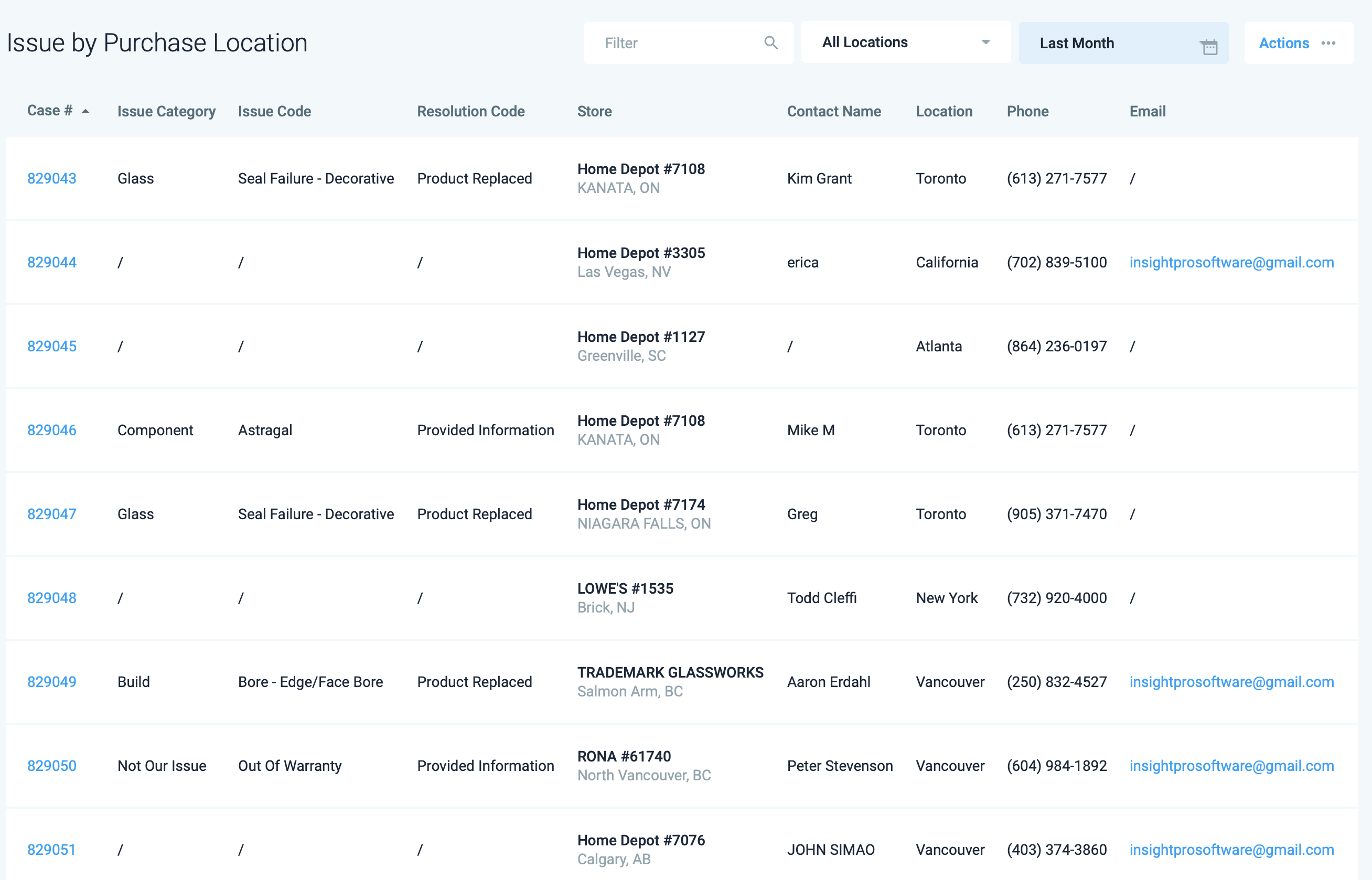1372x880 pixels.
Task: Toggle the Case # sort arrow
Action: (x=85, y=111)
